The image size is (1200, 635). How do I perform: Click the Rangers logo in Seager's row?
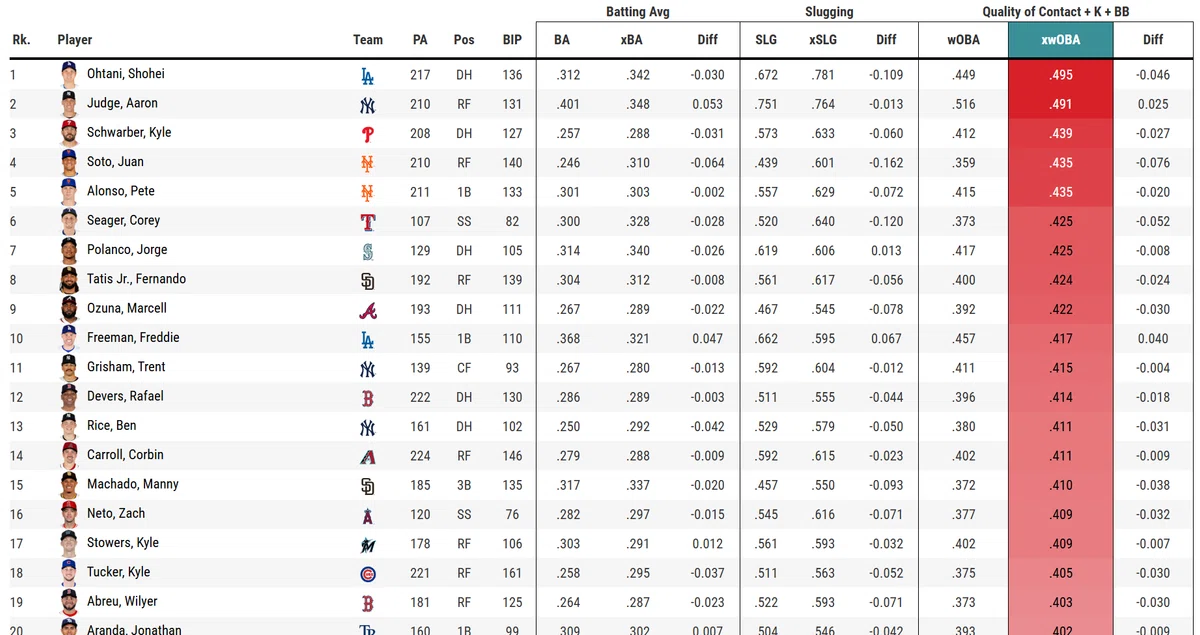coord(367,222)
